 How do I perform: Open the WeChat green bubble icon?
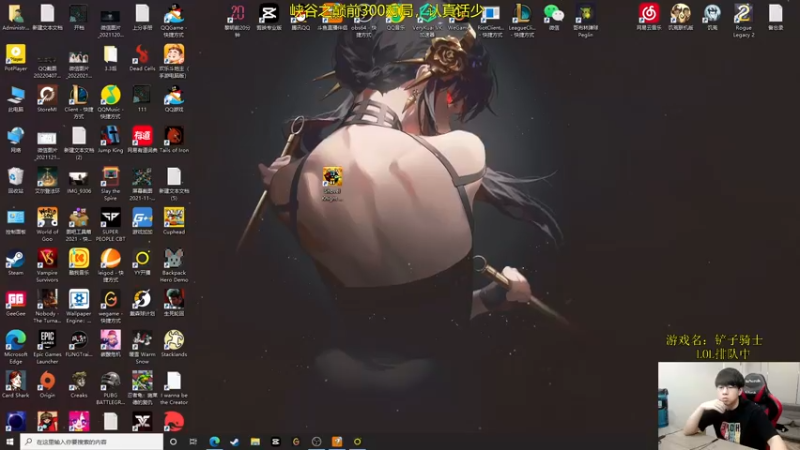click(554, 14)
